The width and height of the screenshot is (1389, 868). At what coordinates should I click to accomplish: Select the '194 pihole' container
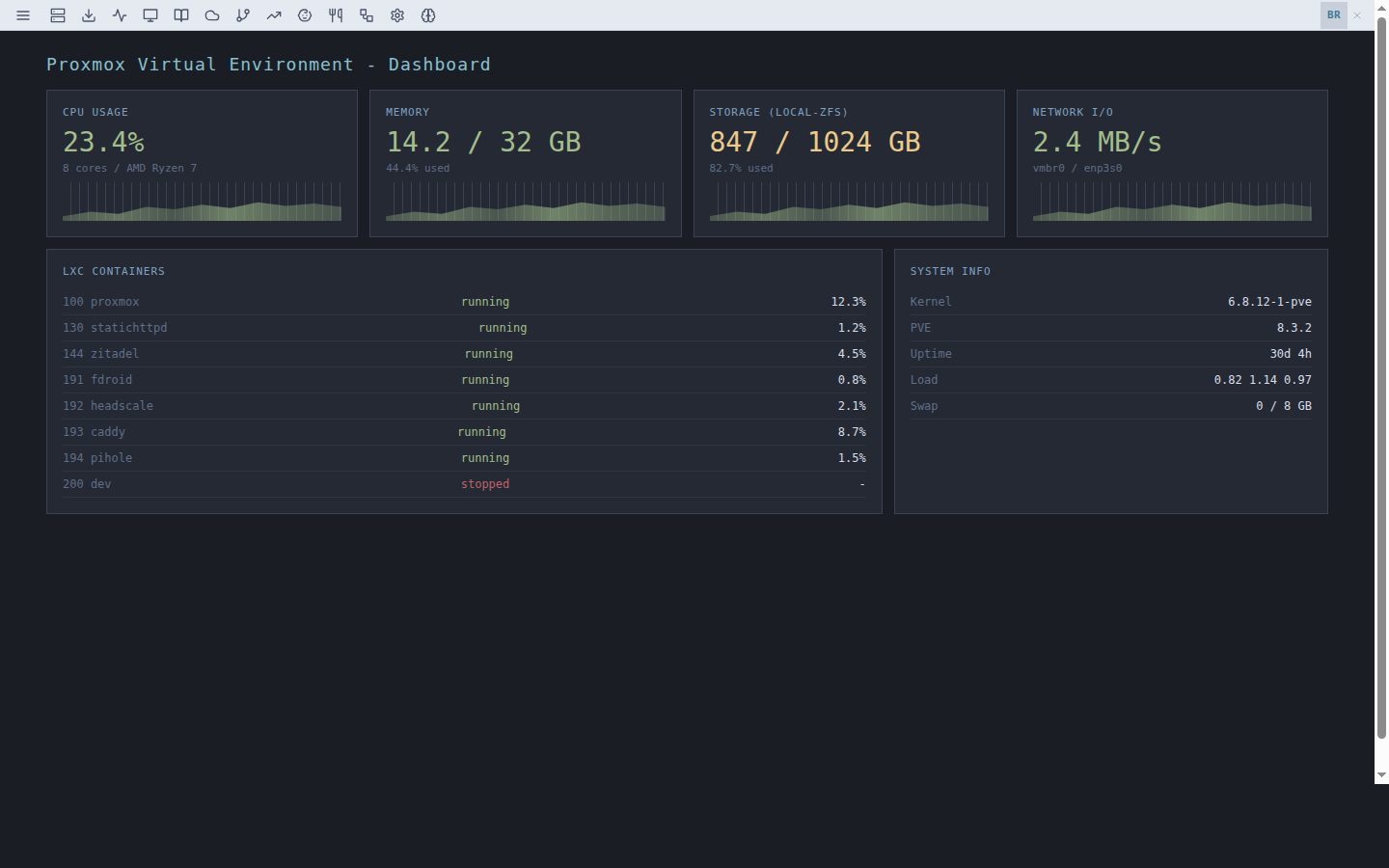(464, 458)
